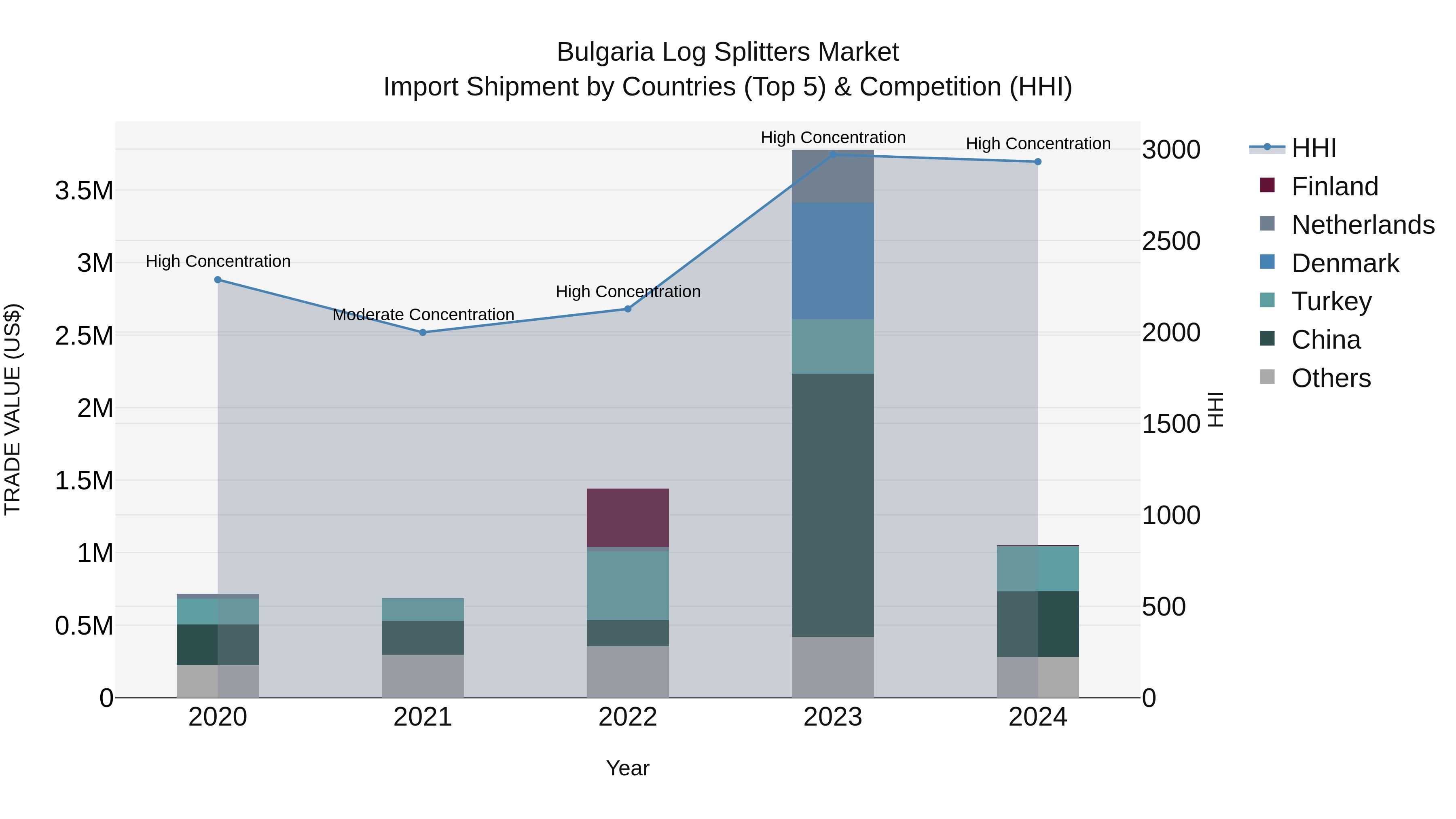Click the China dark green legend swatch
This screenshot has height=819, width=1456.
click(1267, 339)
